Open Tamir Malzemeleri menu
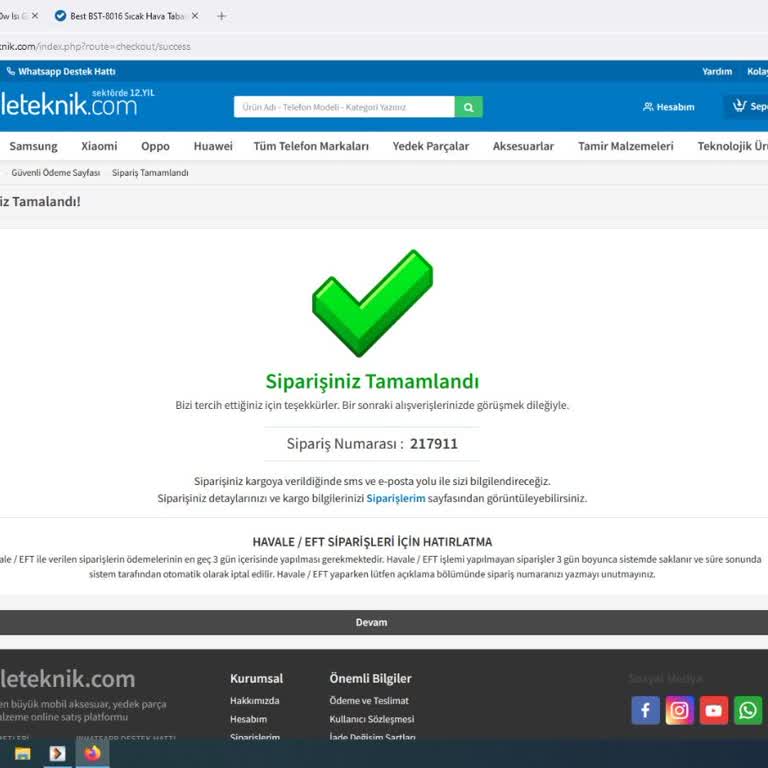 (625, 146)
